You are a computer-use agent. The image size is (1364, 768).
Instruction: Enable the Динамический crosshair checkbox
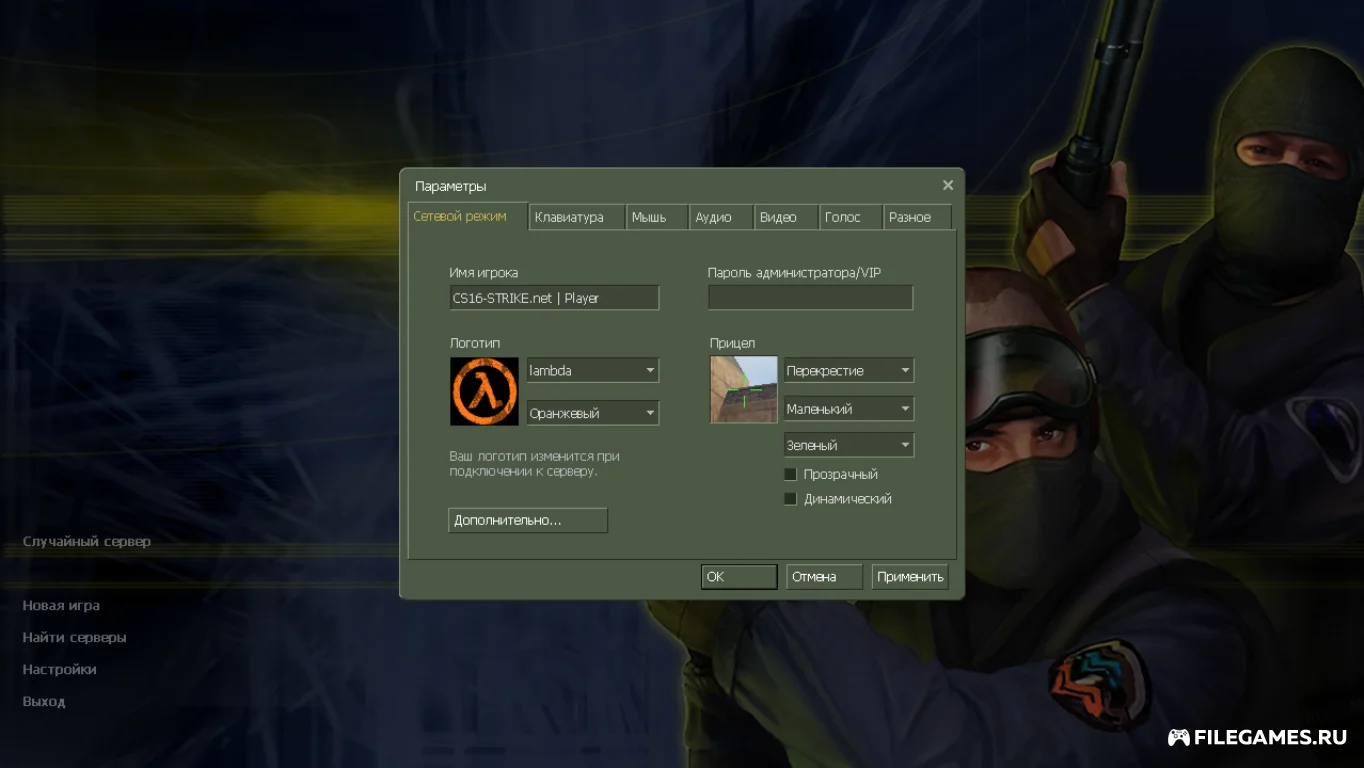790,498
